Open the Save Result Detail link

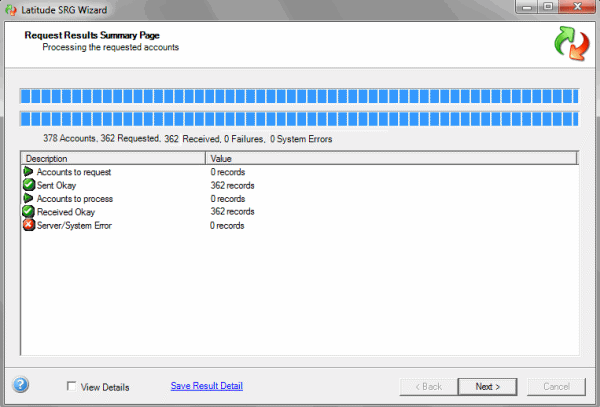pyautogui.click(x=207, y=386)
